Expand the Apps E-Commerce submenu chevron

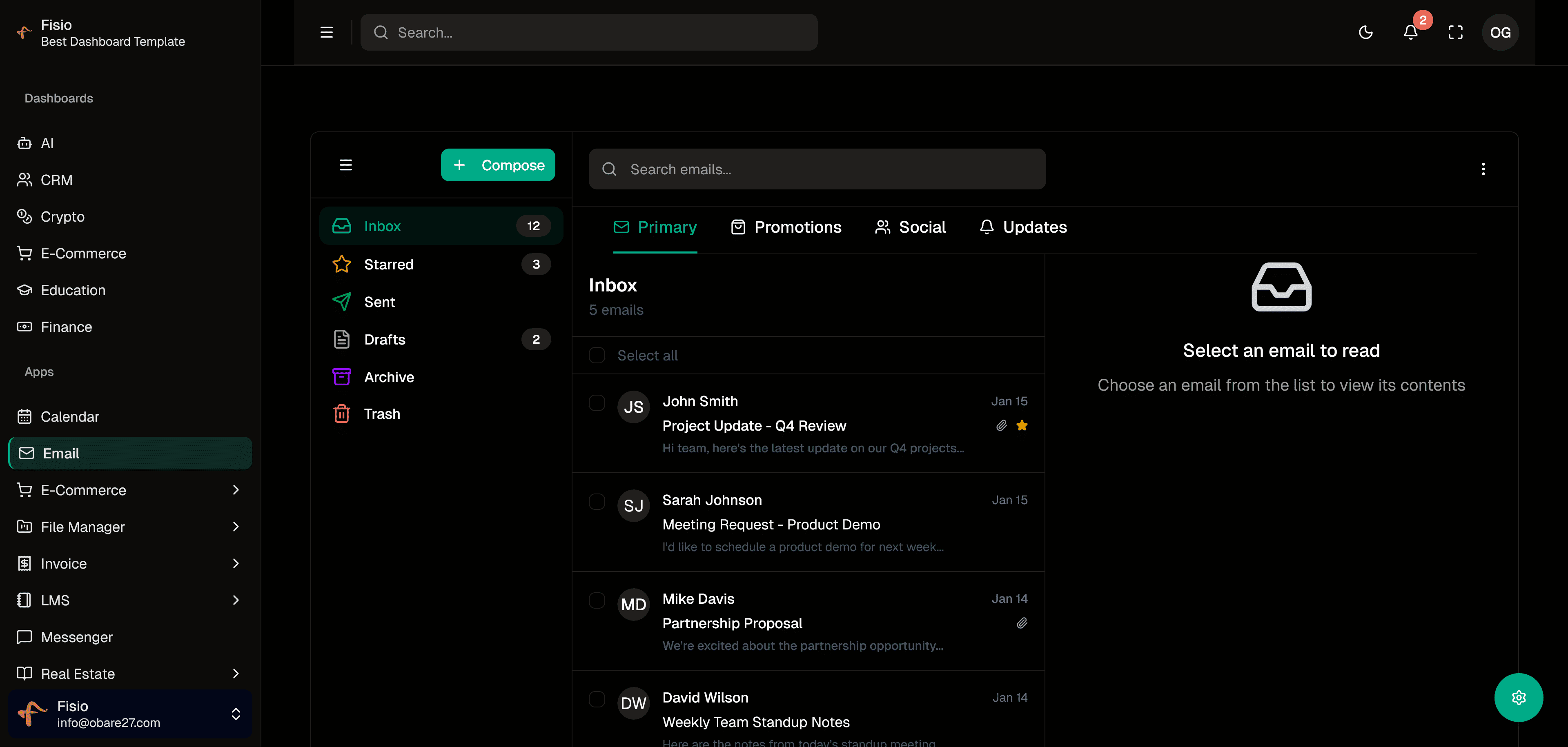pos(236,490)
